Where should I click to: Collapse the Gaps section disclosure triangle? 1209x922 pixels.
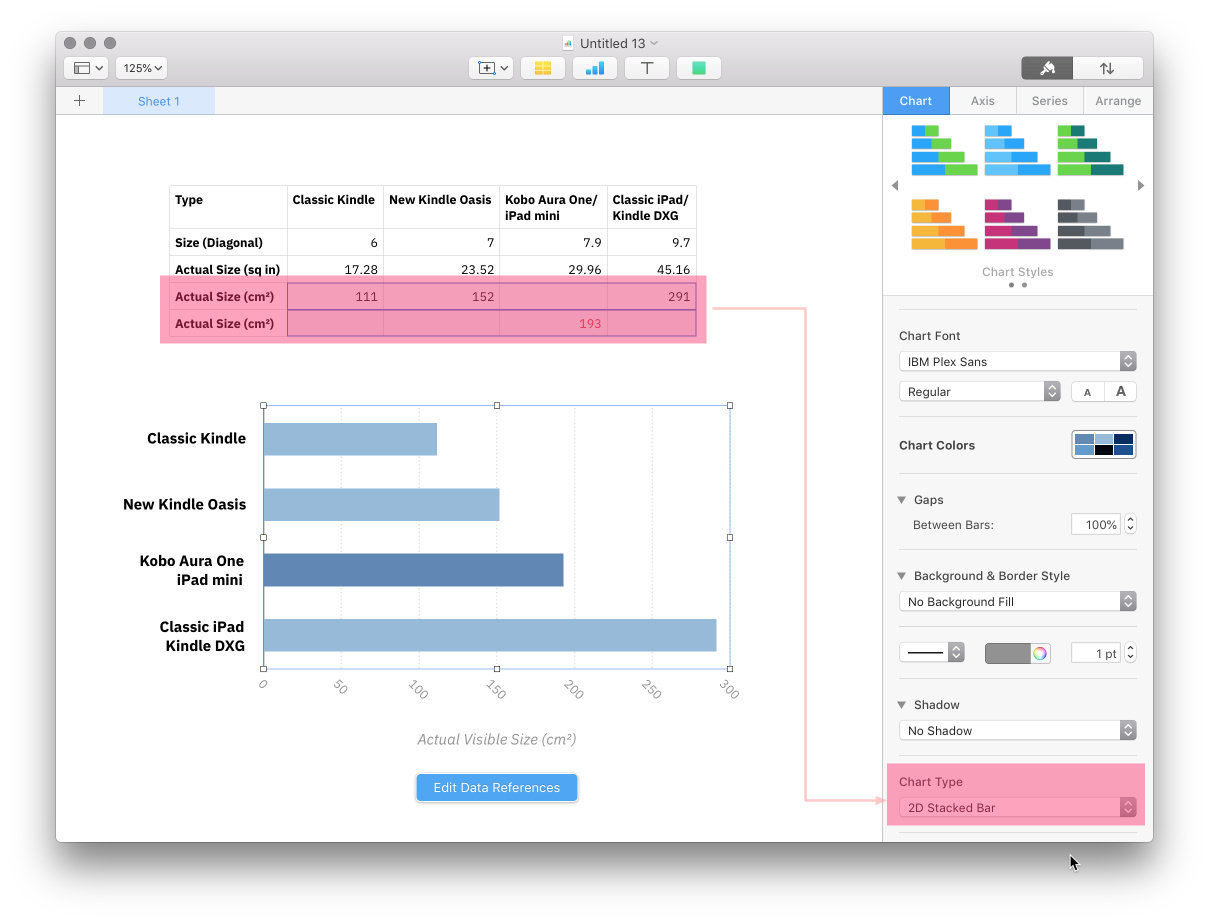point(902,500)
